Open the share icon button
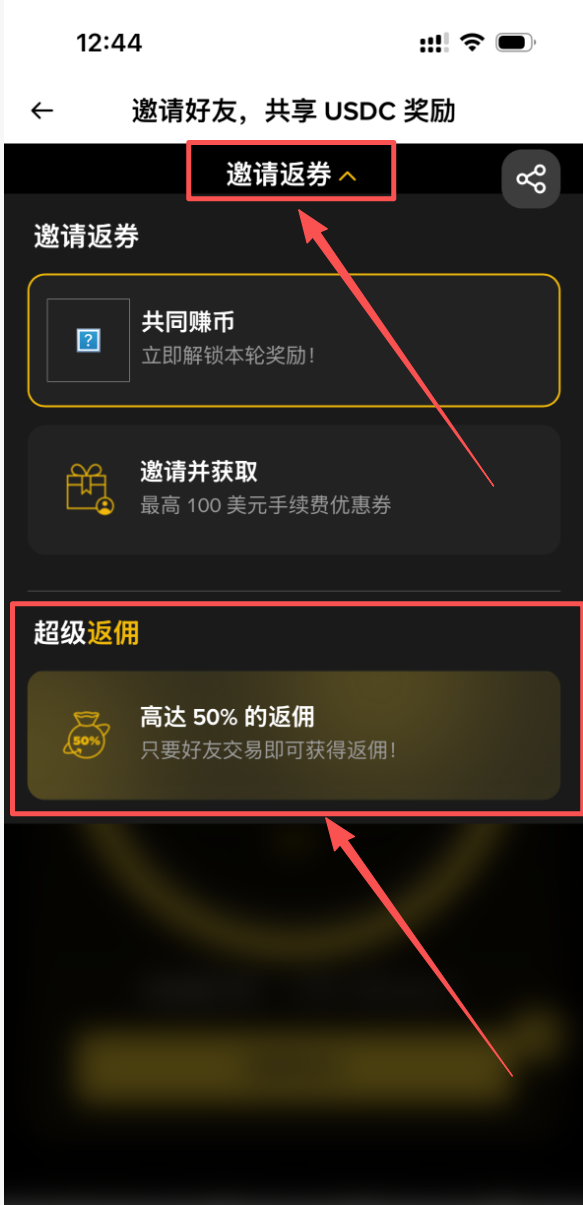 (530, 179)
